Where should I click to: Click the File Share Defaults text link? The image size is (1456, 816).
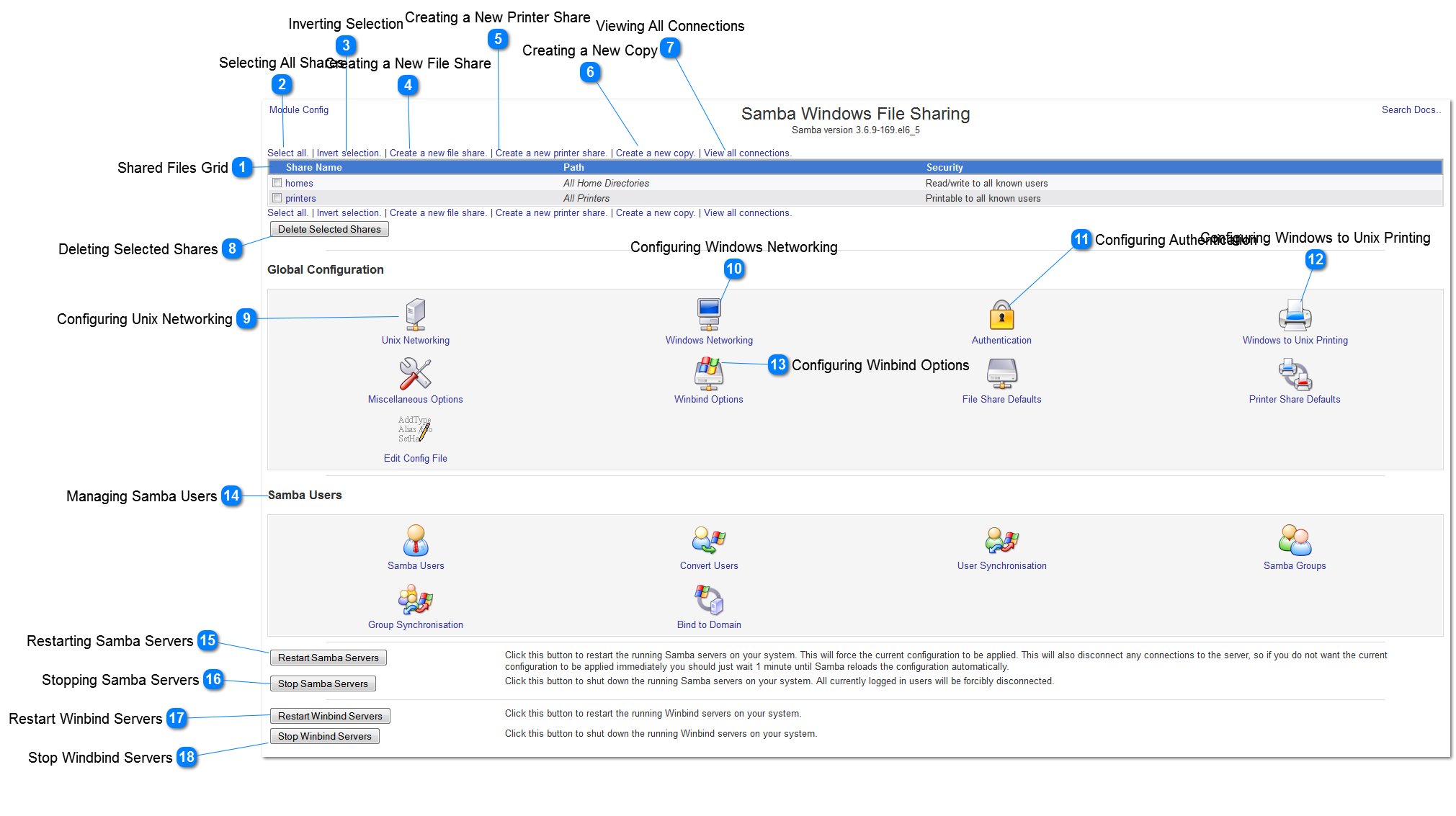(1001, 400)
